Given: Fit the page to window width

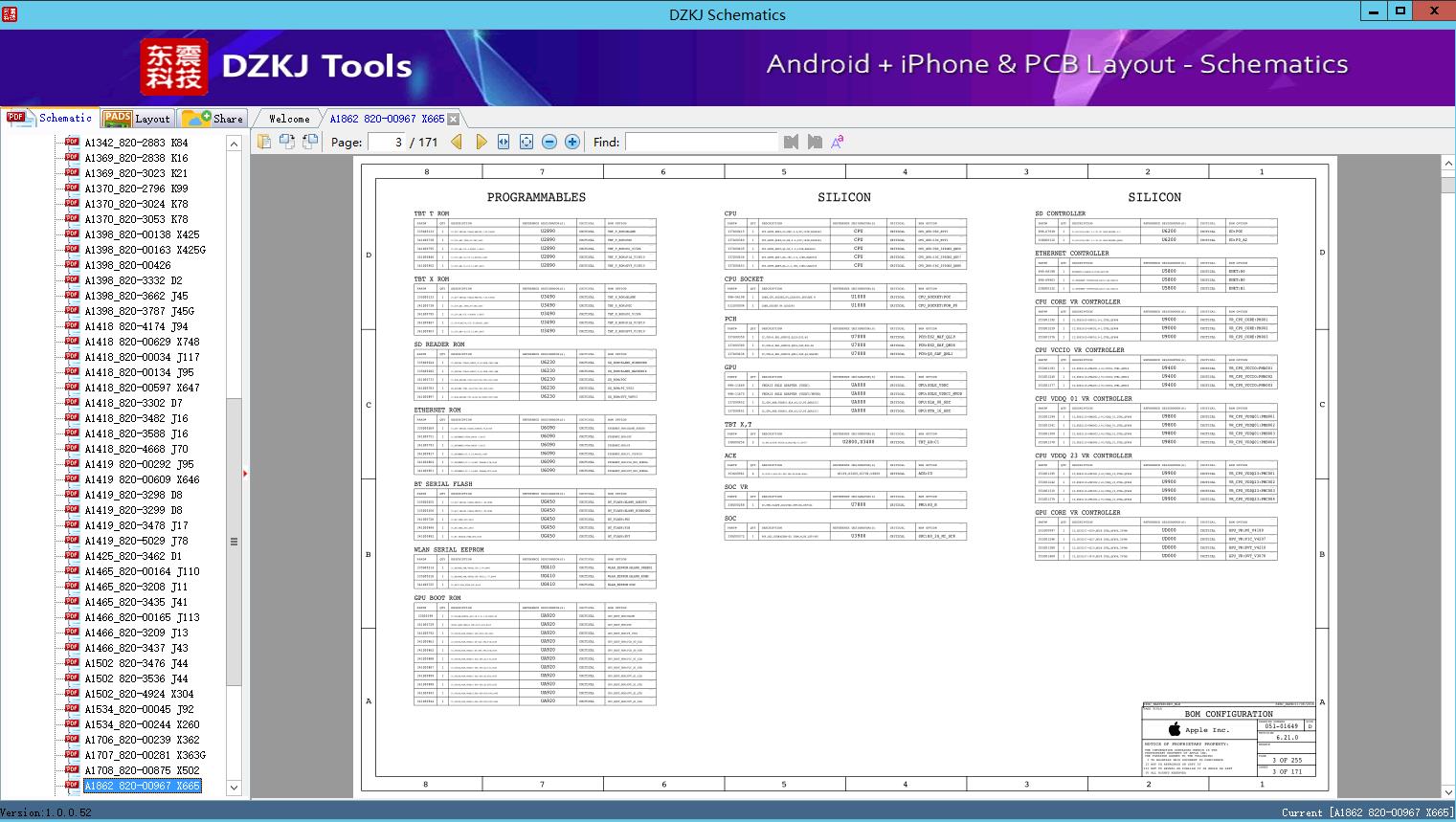Looking at the screenshot, I should [504, 142].
